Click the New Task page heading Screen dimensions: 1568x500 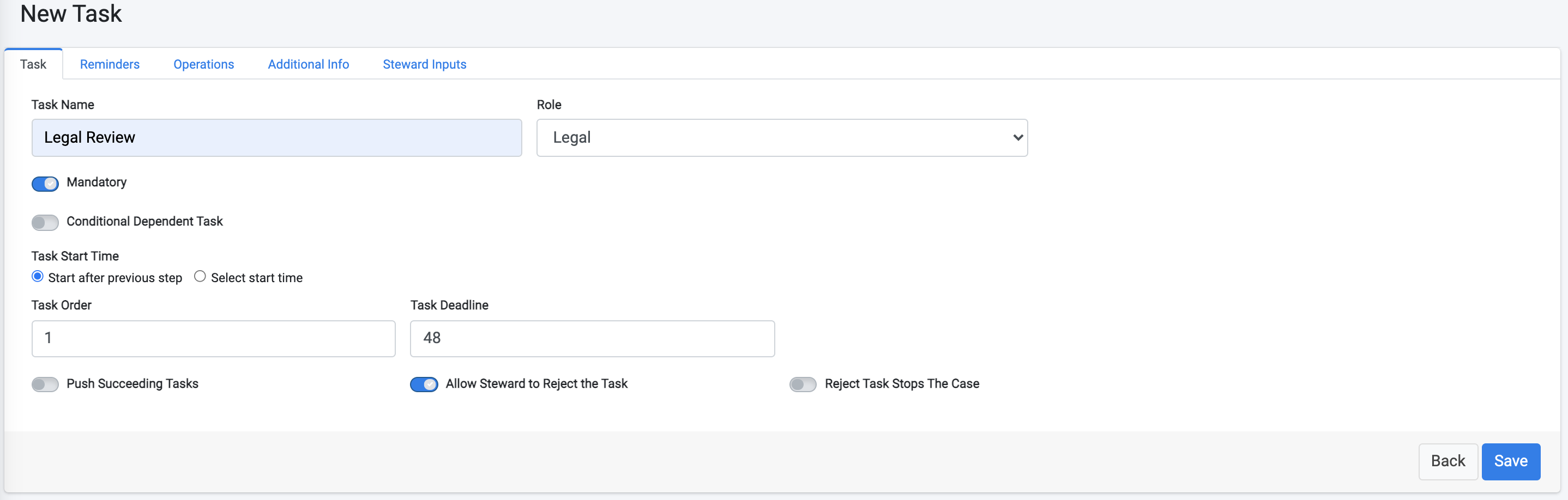click(x=71, y=14)
